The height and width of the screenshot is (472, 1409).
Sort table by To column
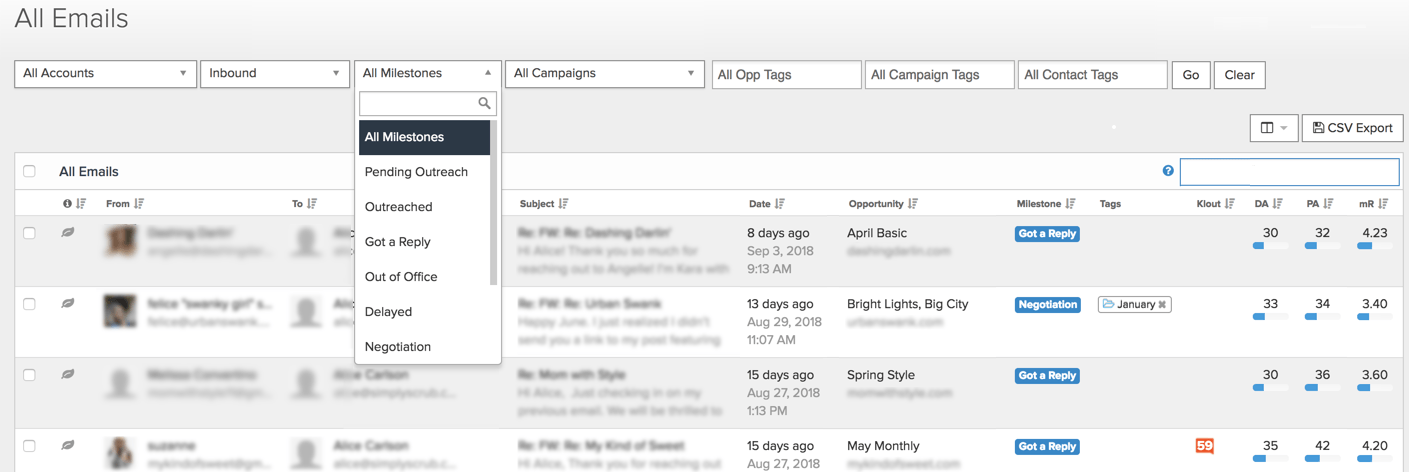pyautogui.click(x=304, y=204)
